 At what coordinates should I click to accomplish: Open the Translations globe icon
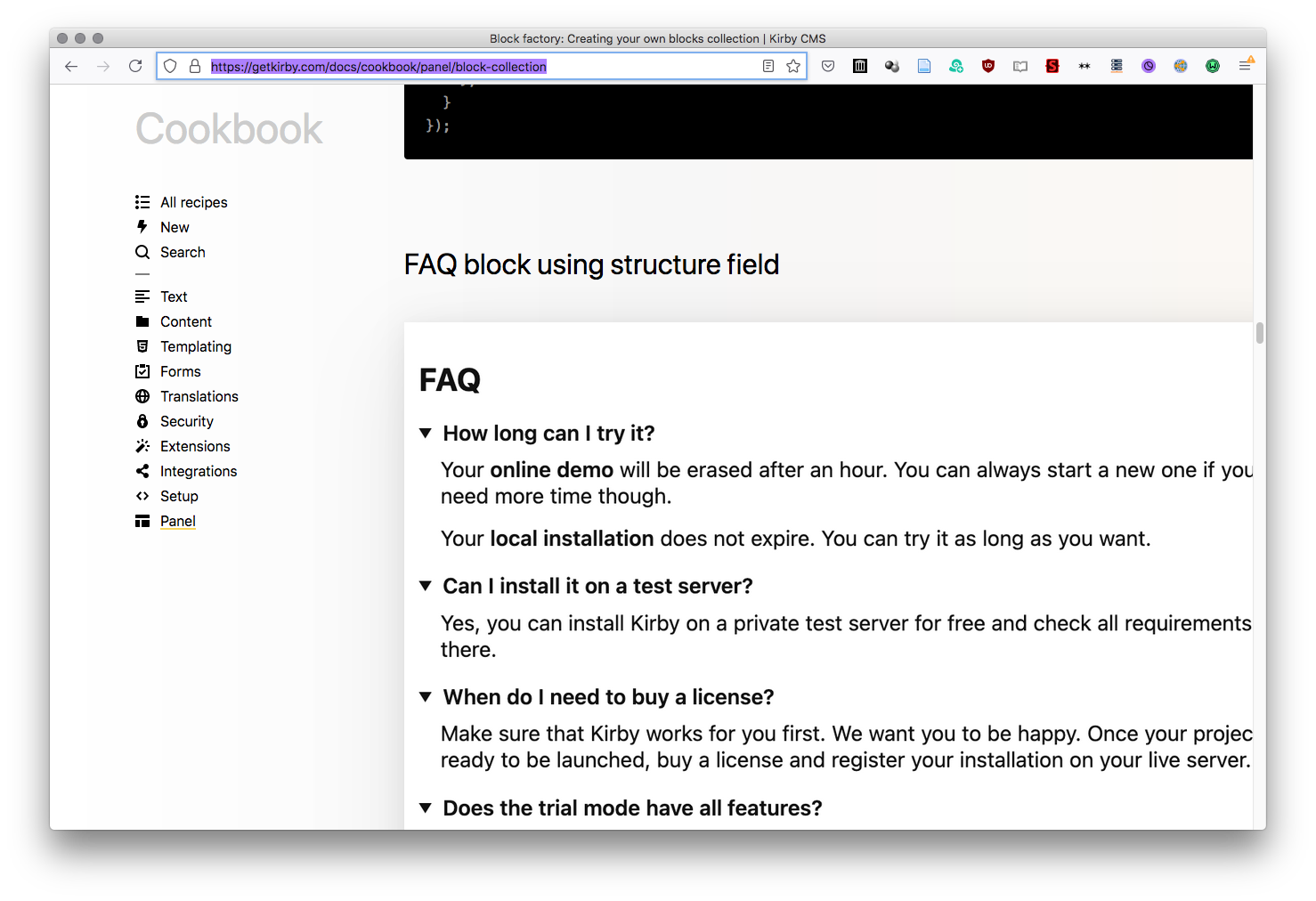[142, 396]
